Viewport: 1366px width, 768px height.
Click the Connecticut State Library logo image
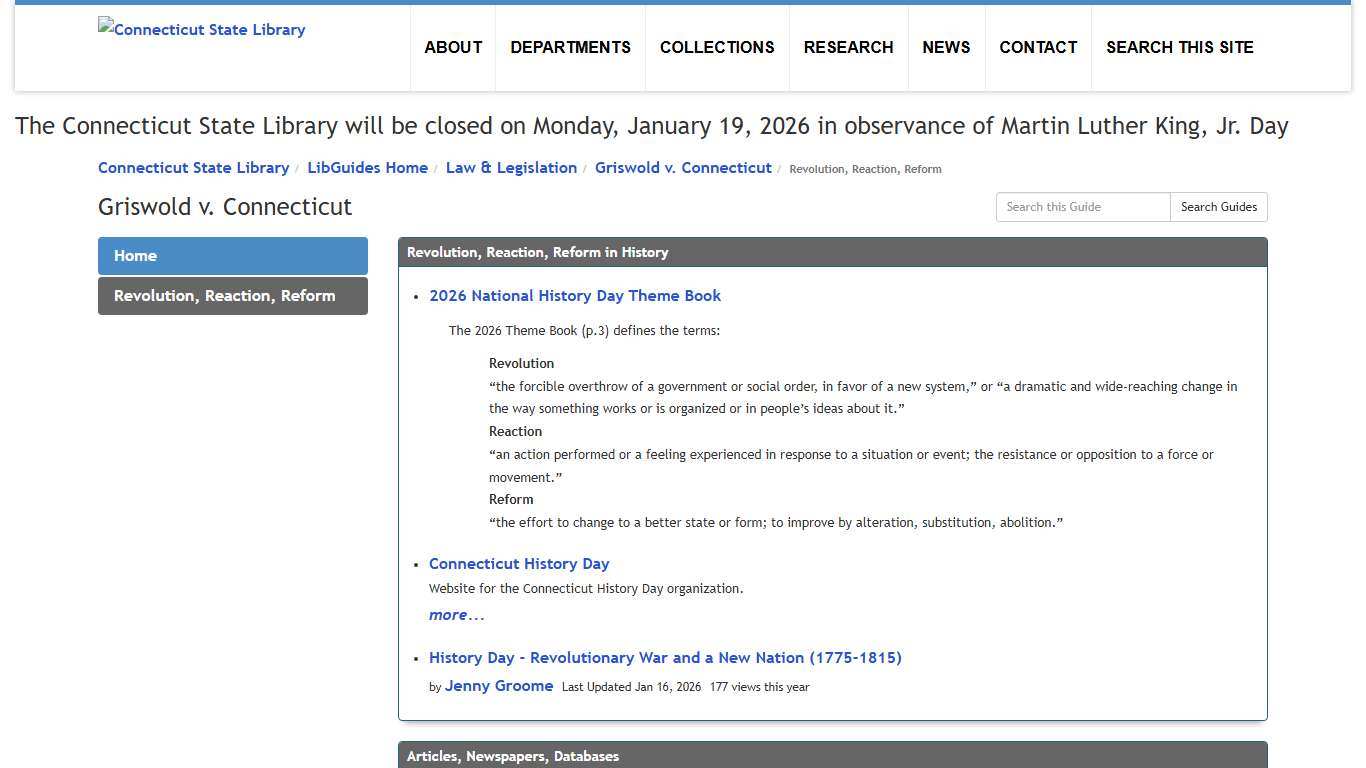pyautogui.click(x=202, y=30)
